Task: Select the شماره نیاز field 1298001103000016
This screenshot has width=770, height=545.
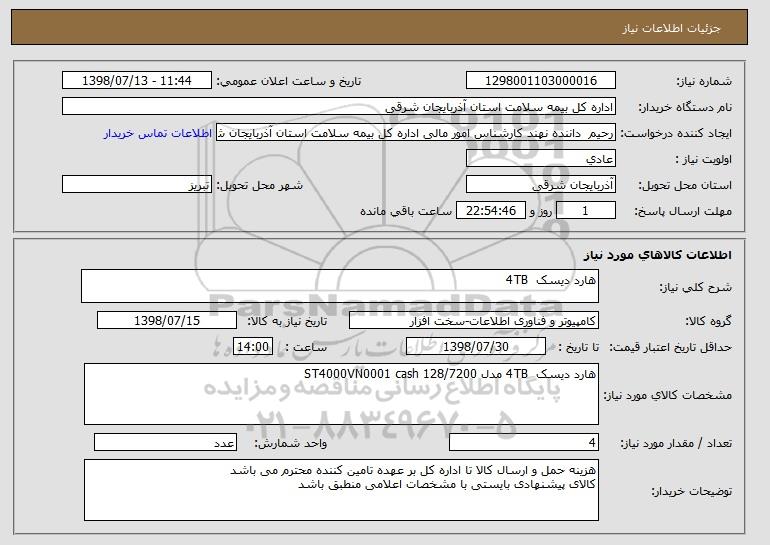Action: pos(541,81)
